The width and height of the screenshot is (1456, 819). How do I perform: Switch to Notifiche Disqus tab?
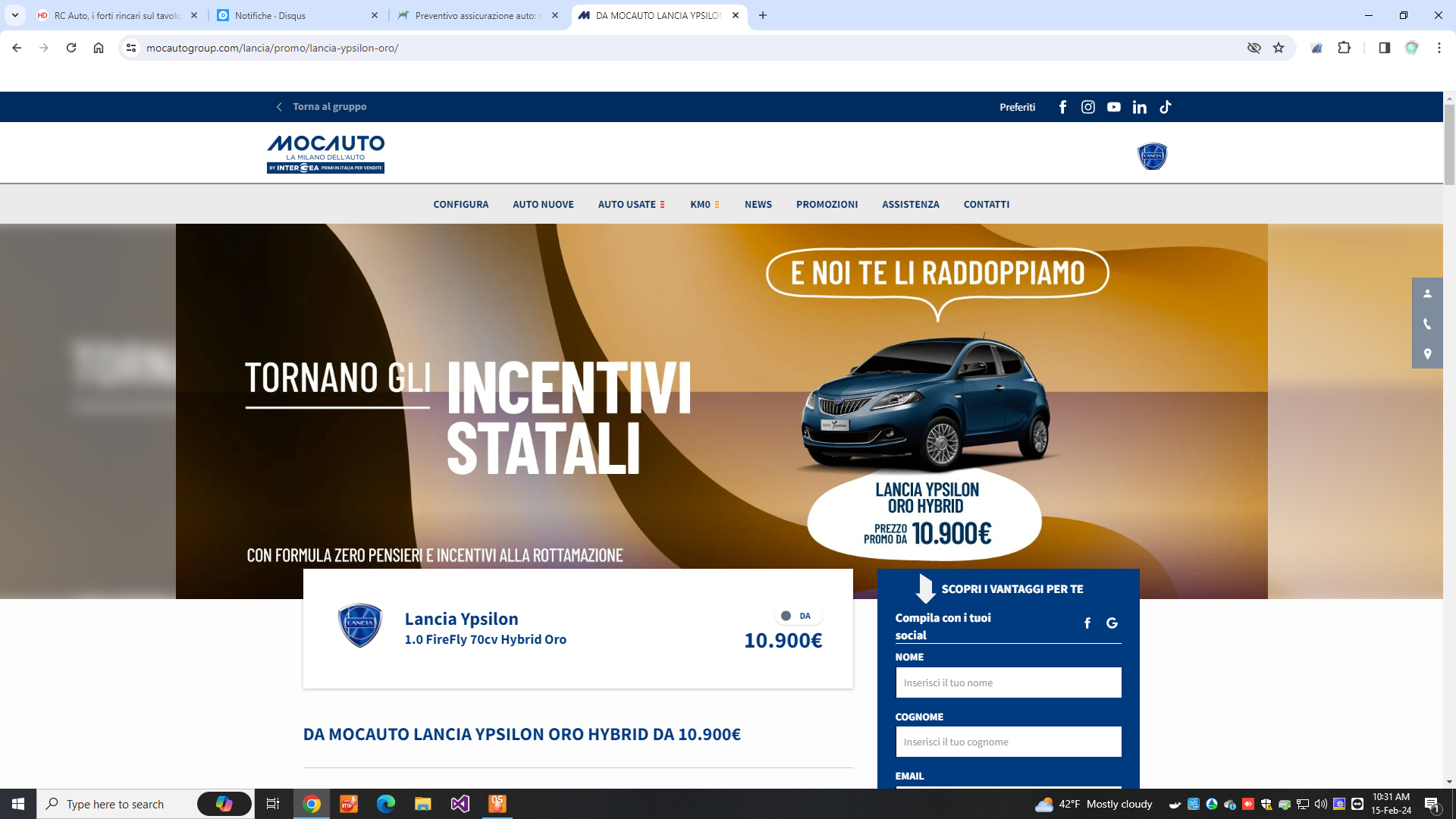click(x=297, y=15)
